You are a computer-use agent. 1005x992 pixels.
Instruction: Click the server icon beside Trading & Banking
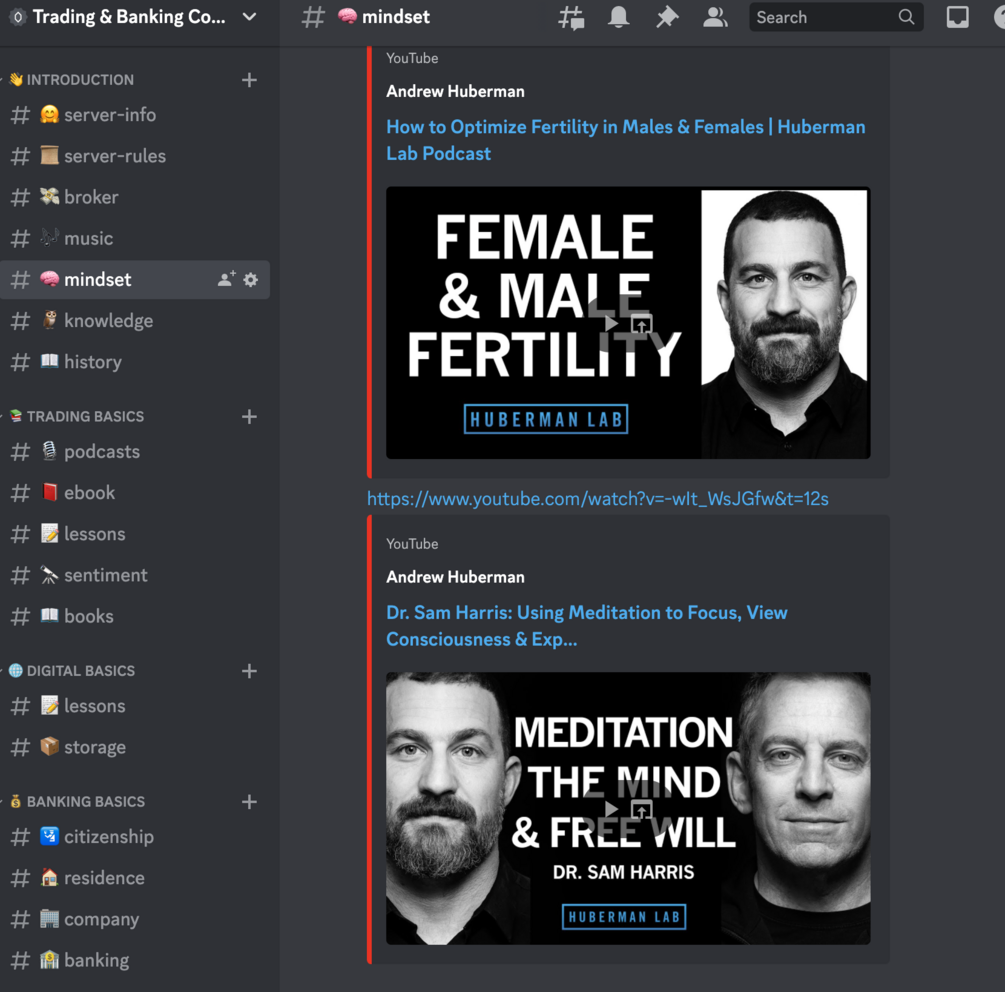18,17
